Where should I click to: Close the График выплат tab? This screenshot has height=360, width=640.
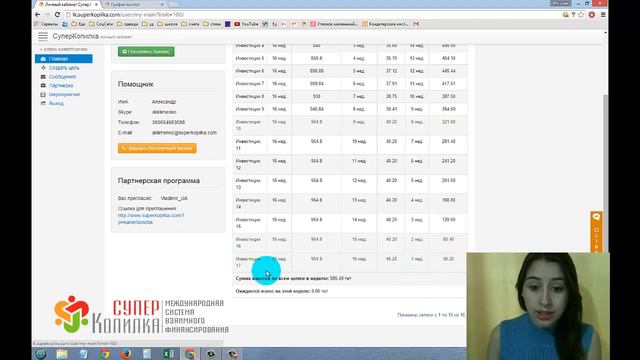(x=162, y=4)
